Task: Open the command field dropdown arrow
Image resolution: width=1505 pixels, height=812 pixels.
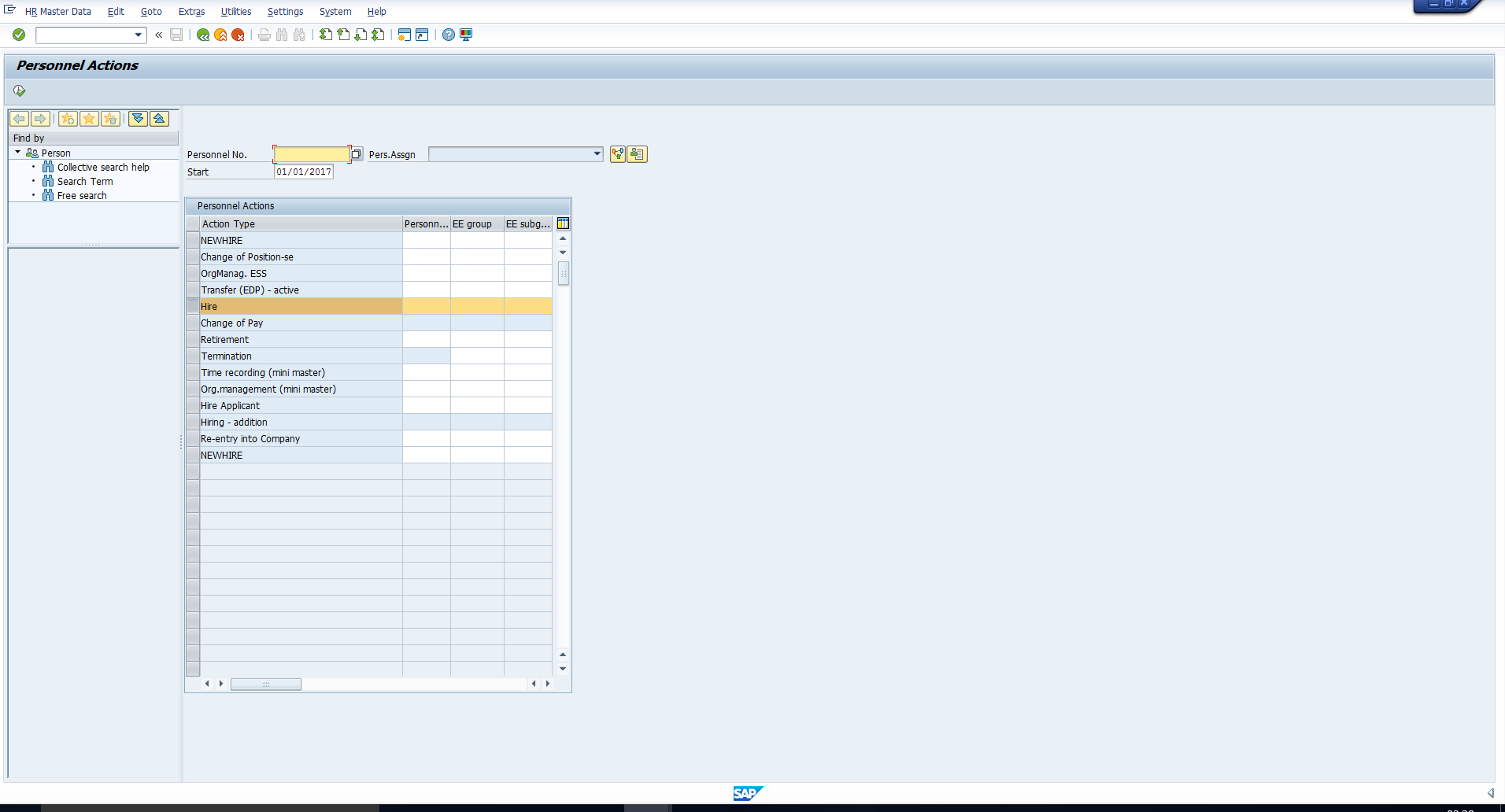Action: [139, 35]
